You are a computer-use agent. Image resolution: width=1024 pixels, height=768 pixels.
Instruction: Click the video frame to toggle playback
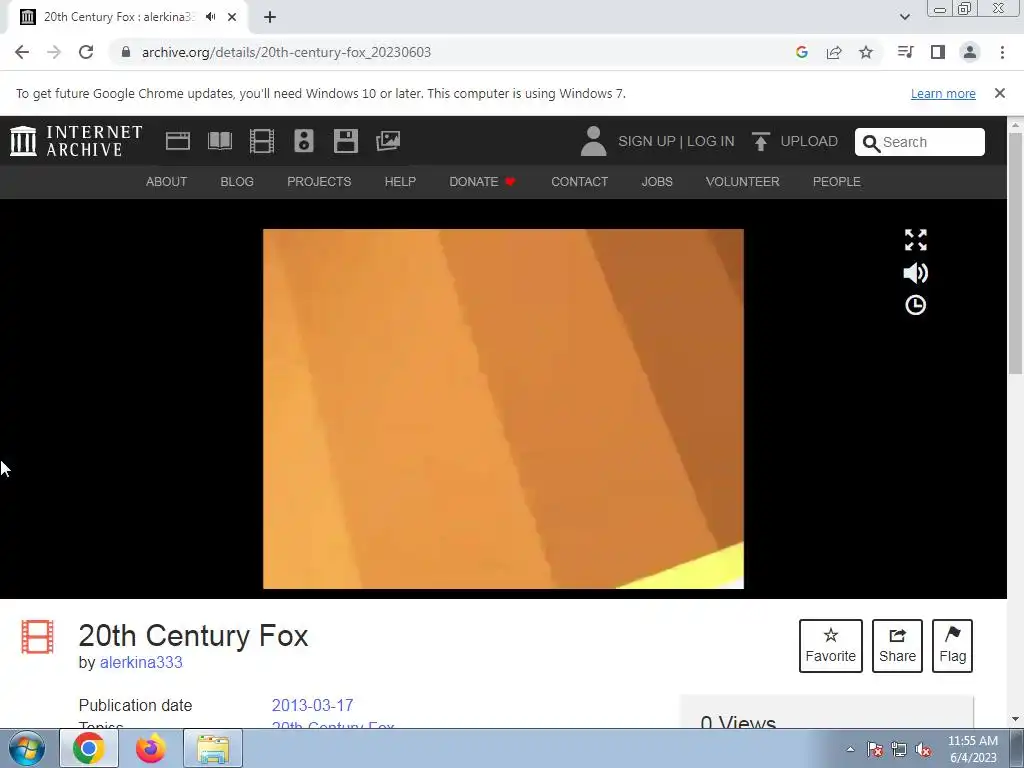(x=503, y=409)
